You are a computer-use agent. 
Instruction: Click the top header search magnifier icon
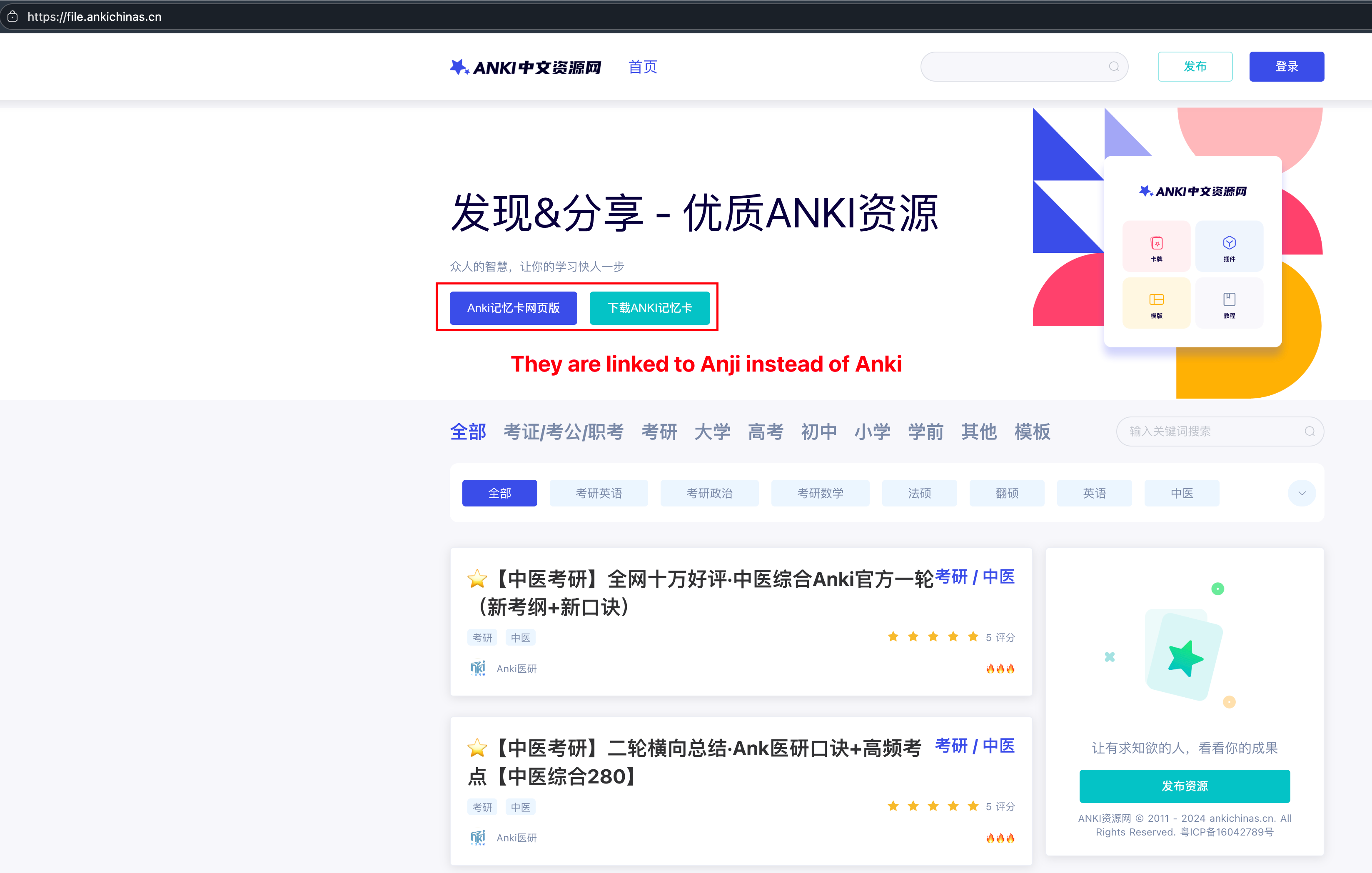(x=1113, y=67)
